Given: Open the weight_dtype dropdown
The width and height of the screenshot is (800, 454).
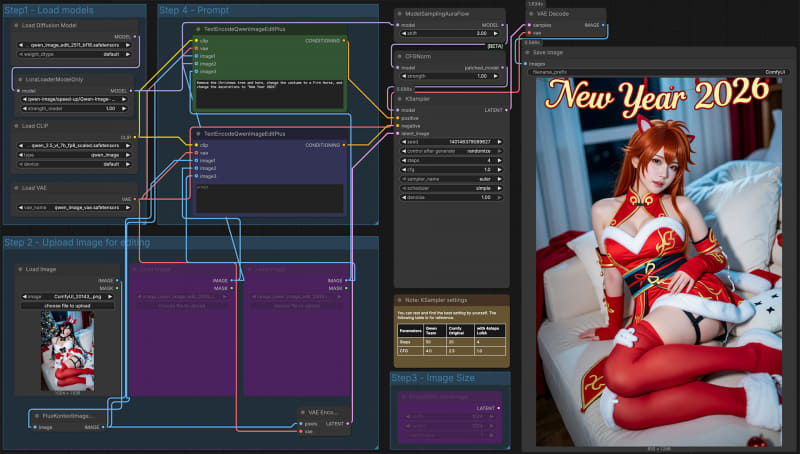Looking at the screenshot, I should click(74, 54).
